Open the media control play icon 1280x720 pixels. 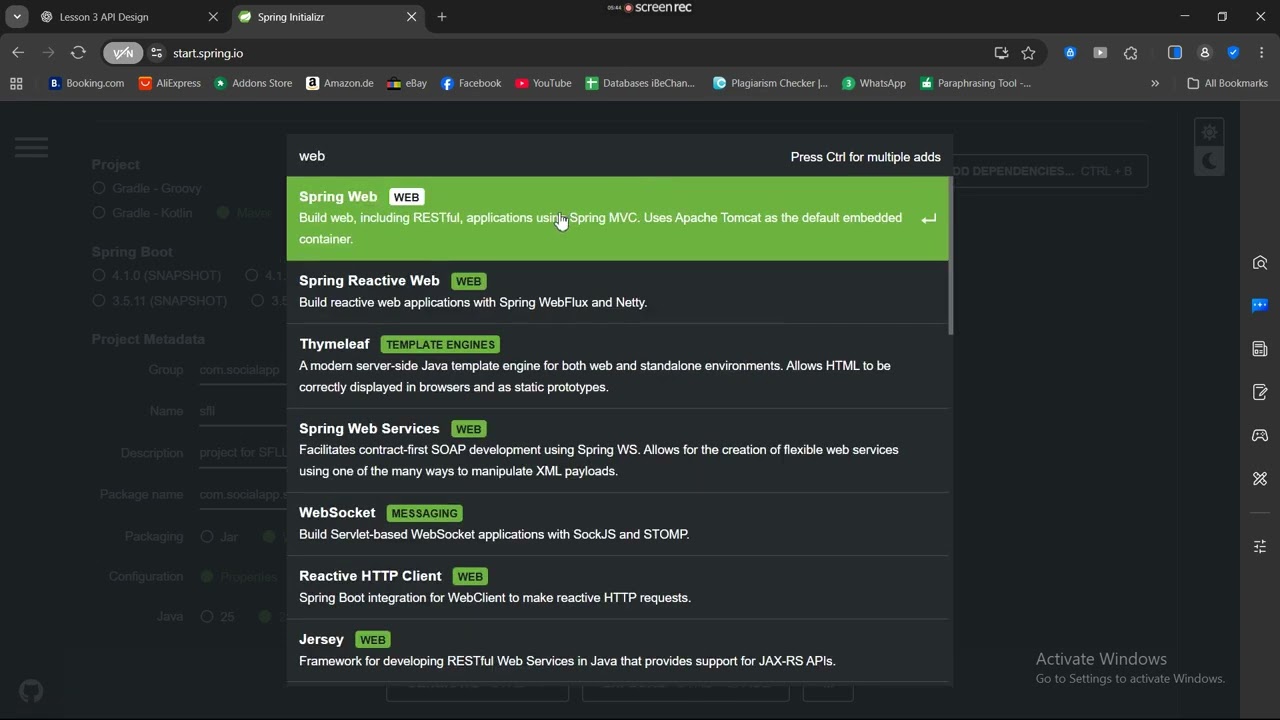(x=1100, y=53)
